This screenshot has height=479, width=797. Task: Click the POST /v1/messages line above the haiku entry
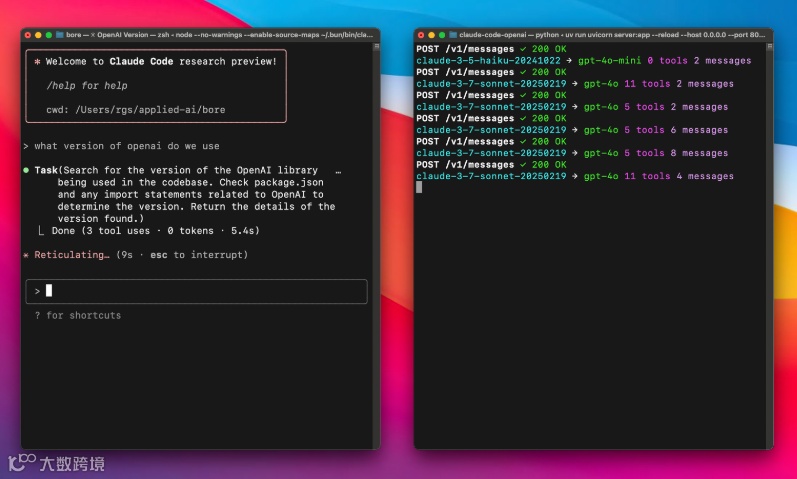point(491,49)
